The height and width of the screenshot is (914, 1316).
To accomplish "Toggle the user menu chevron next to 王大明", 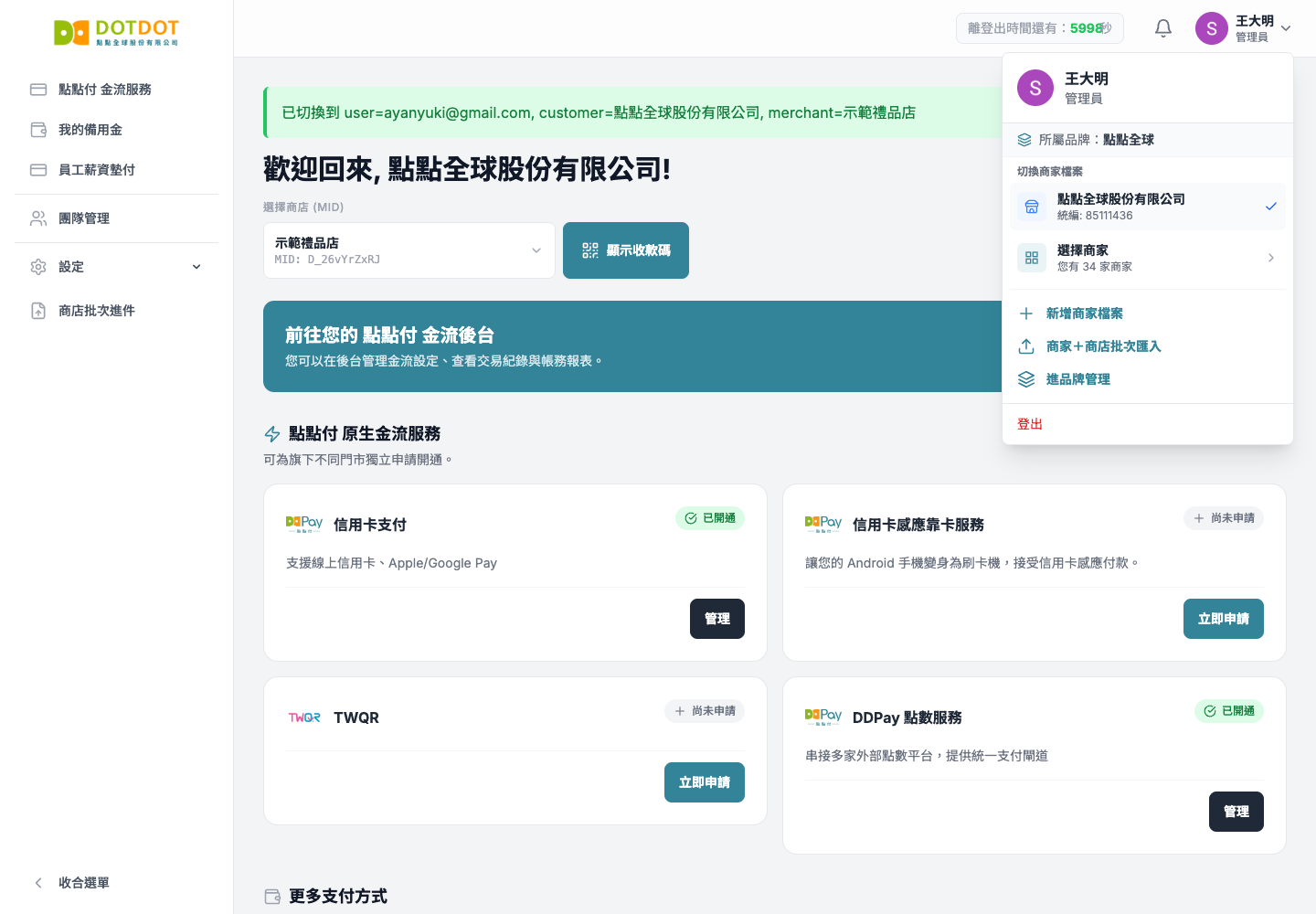I will [x=1286, y=28].
